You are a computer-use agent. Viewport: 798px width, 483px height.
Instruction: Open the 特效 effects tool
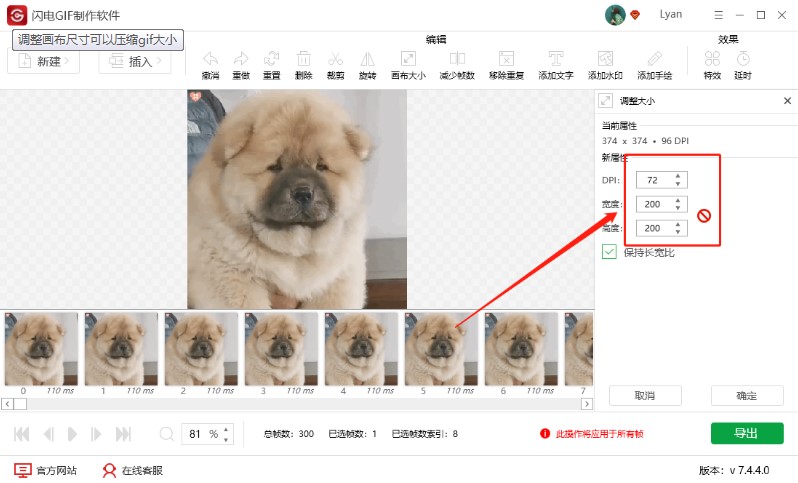point(712,59)
